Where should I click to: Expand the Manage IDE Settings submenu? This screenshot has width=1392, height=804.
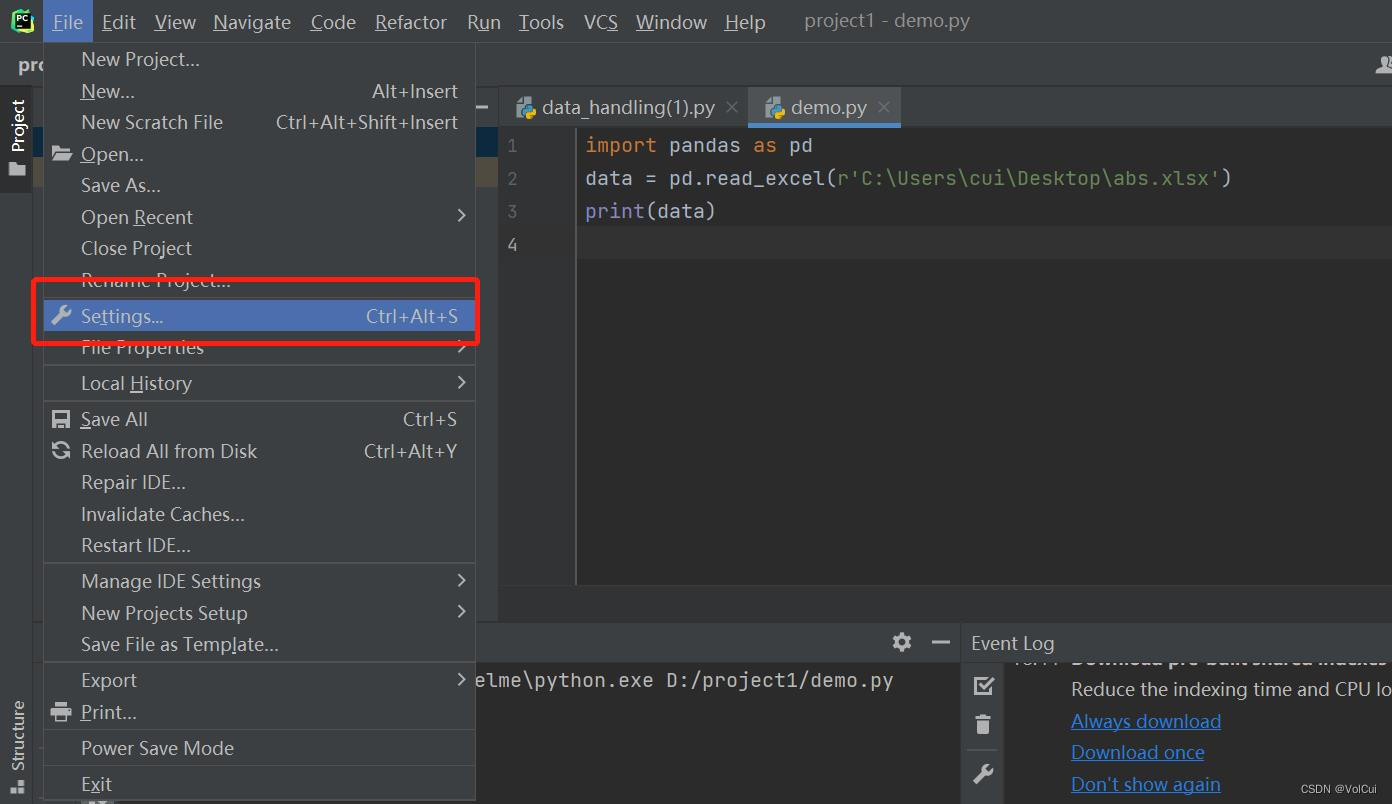(259, 581)
